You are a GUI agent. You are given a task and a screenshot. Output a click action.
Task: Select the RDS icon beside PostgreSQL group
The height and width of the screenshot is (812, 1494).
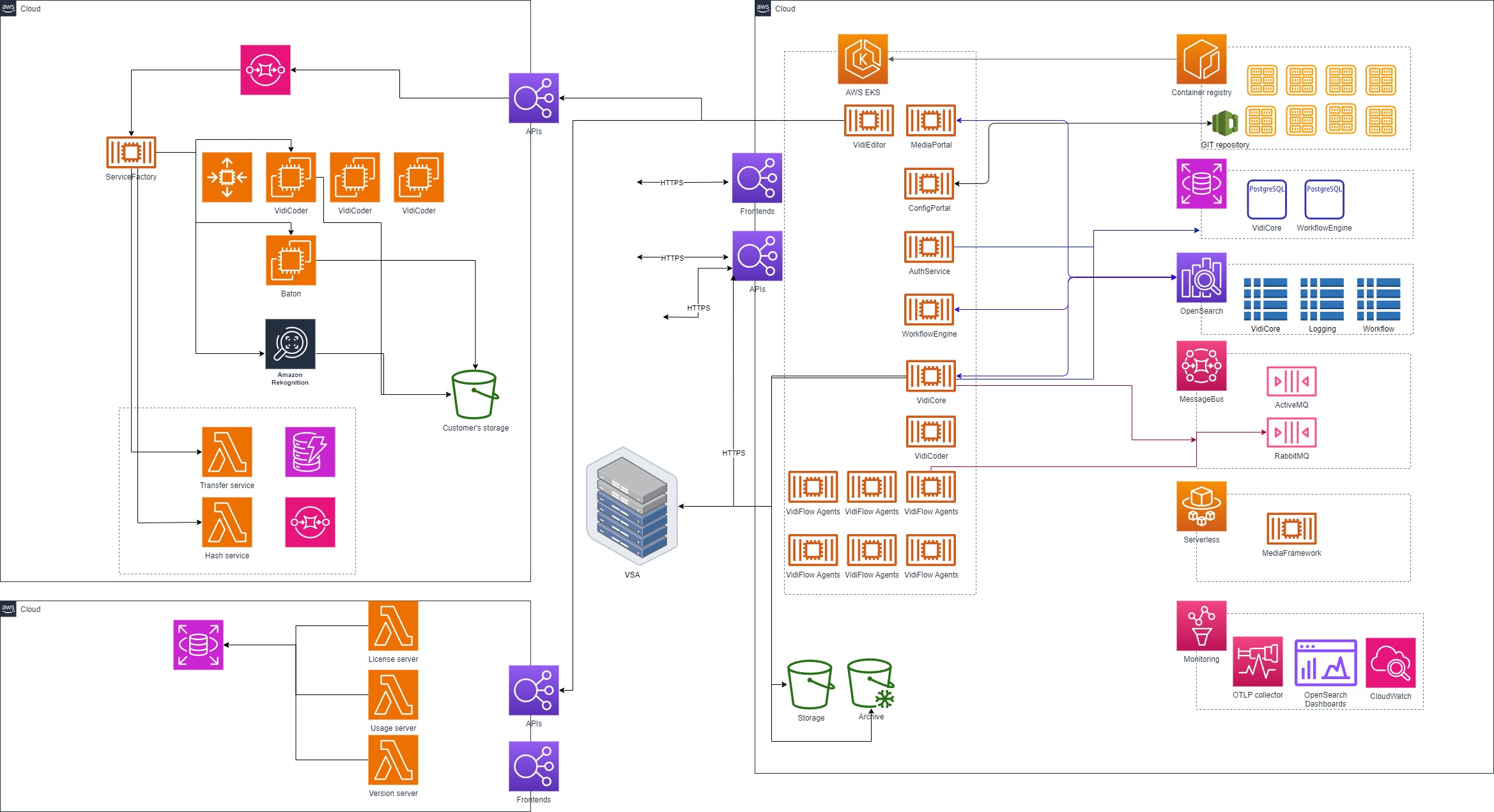pos(1201,183)
